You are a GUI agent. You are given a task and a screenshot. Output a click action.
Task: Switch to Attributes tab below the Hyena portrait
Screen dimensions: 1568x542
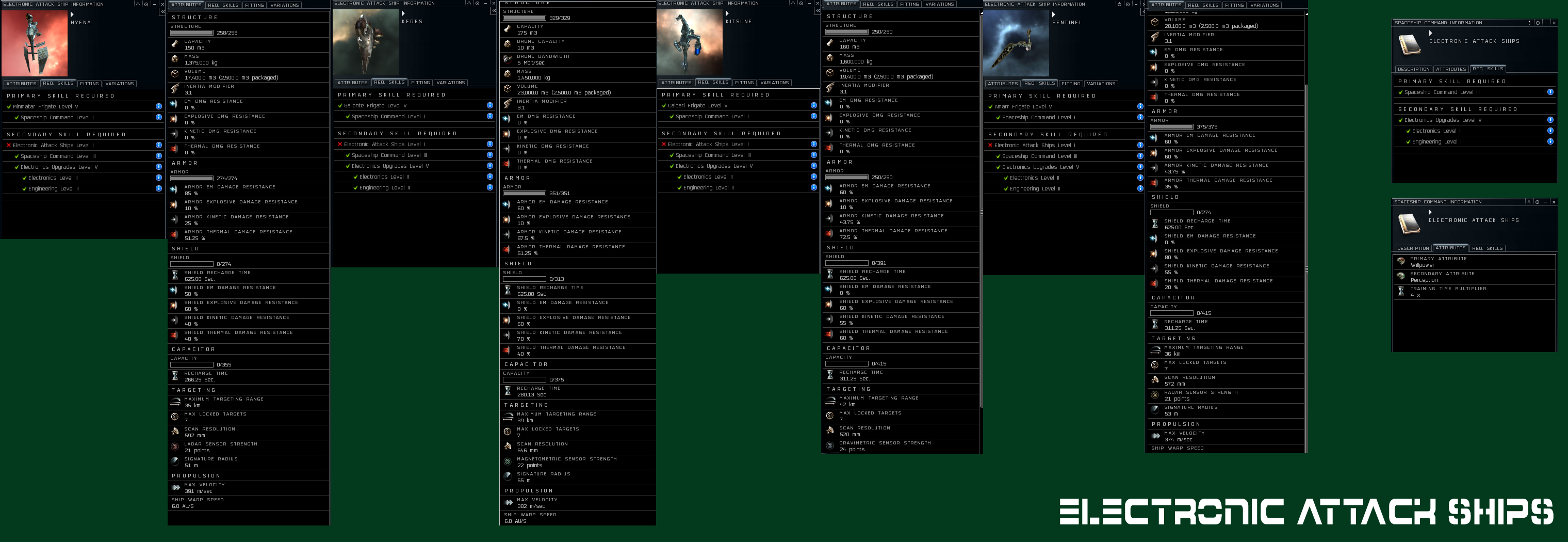(x=21, y=84)
